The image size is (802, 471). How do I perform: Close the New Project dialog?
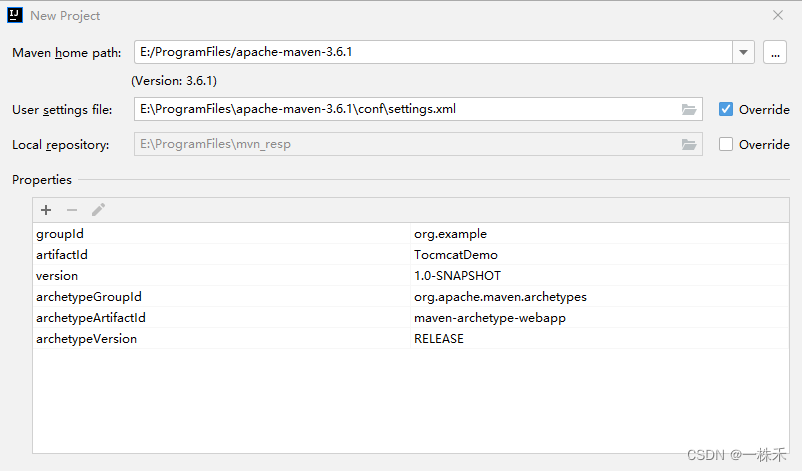pos(778,15)
